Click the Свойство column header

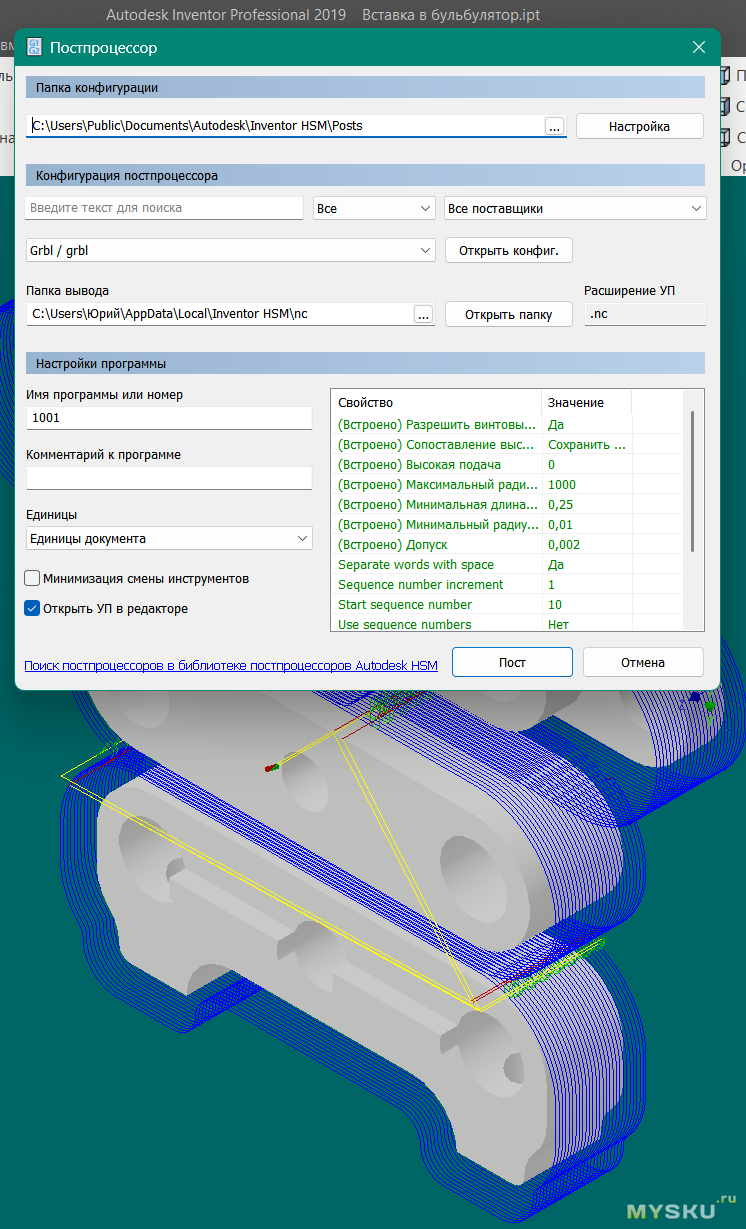435,402
